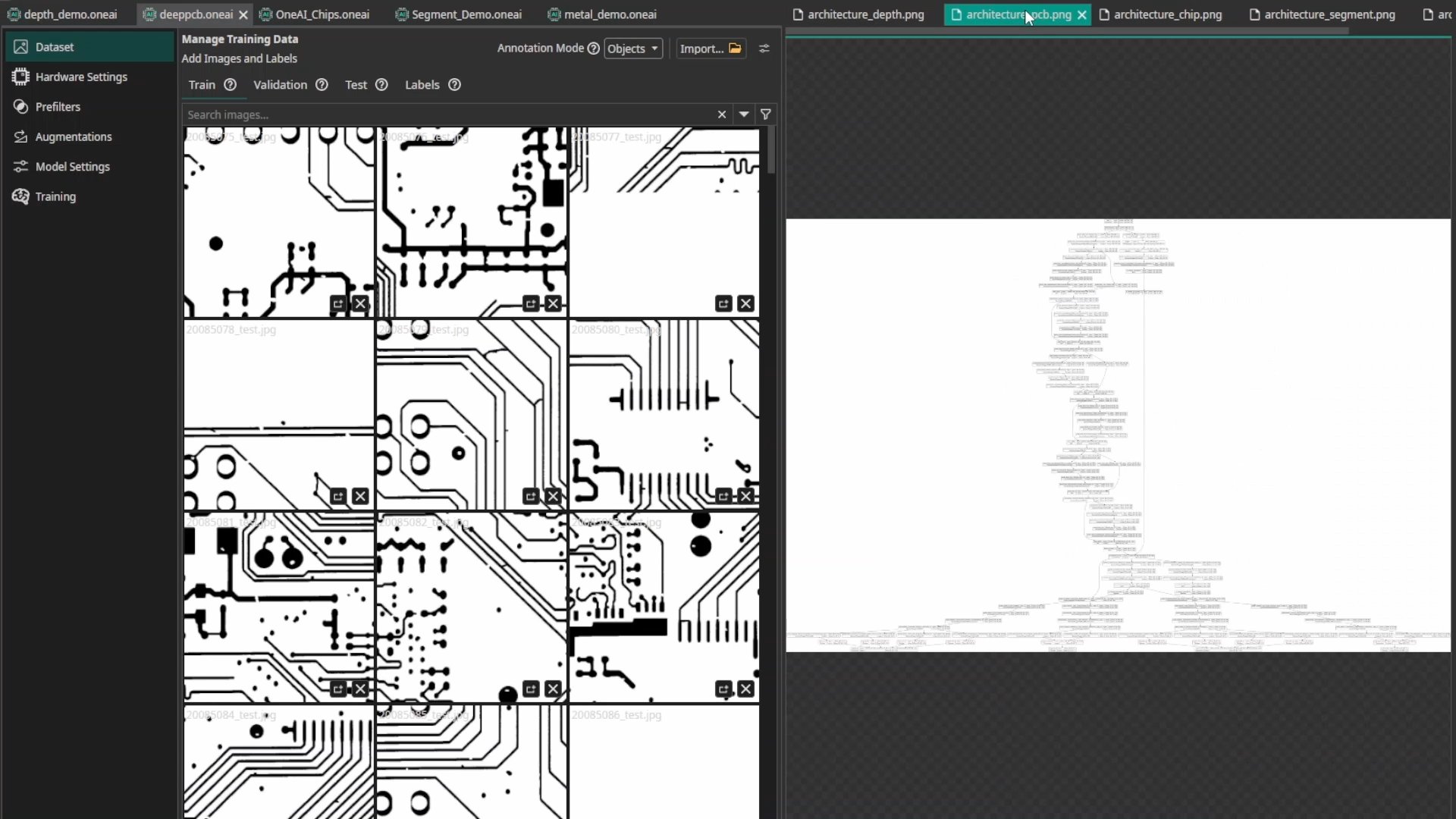Open the architecture_chip.png tab

(x=1167, y=14)
